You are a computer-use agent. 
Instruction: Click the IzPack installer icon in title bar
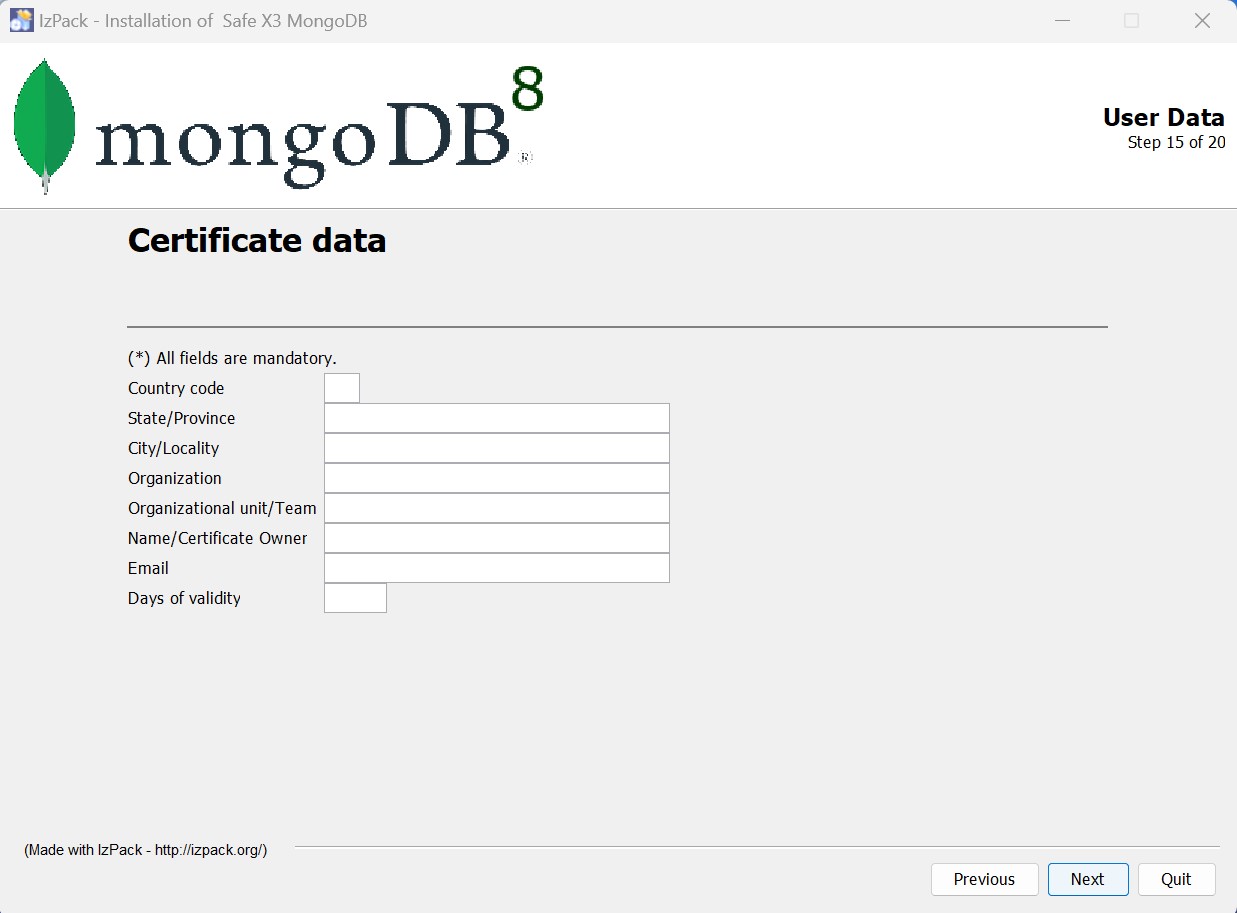pos(21,20)
